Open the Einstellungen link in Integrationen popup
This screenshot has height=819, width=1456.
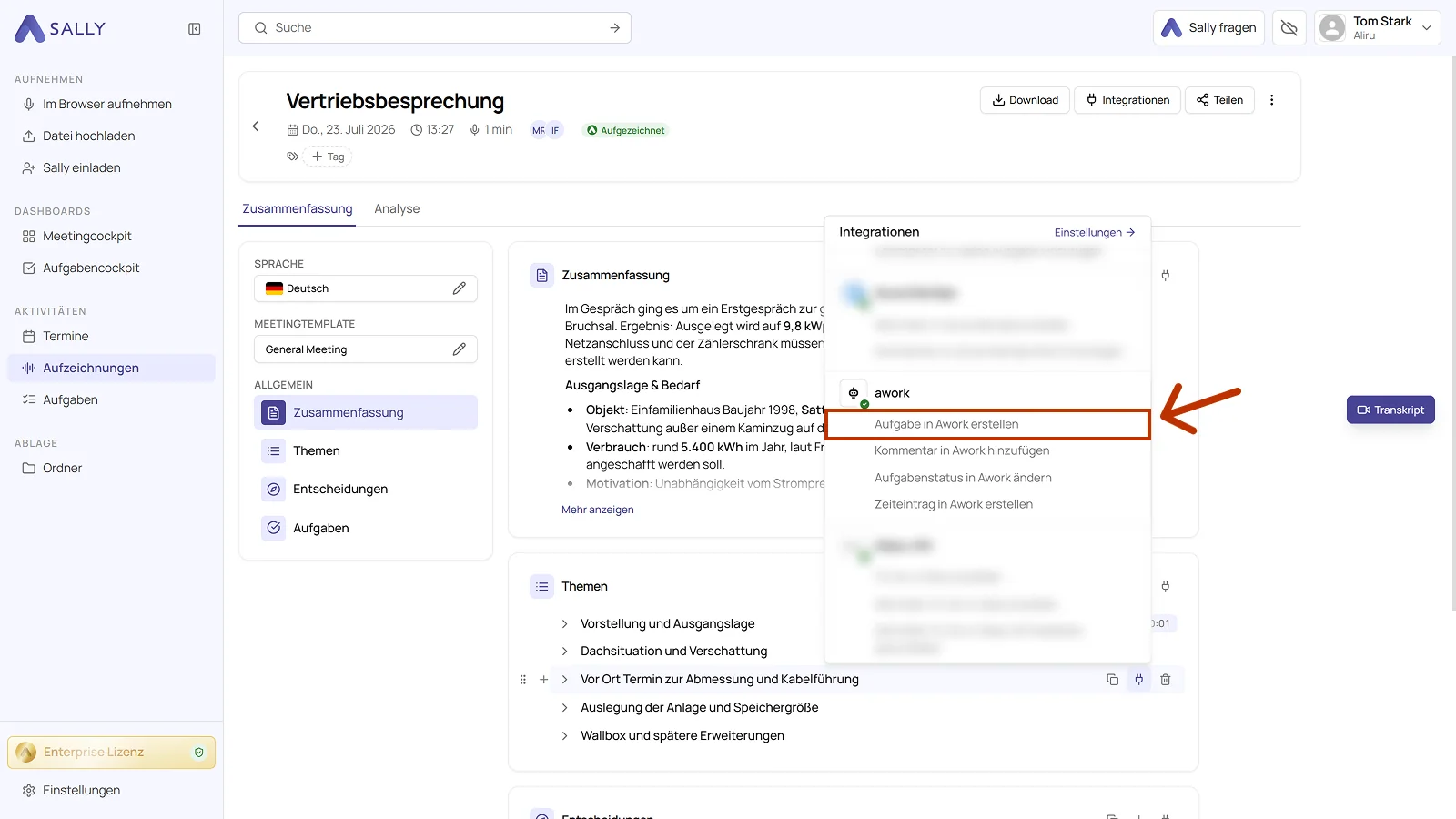click(1095, 233)
